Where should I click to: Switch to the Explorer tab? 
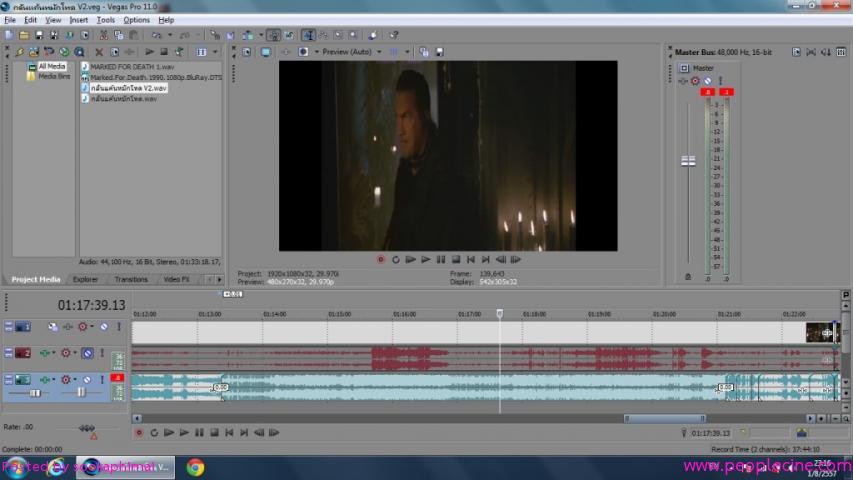(85, 279)
